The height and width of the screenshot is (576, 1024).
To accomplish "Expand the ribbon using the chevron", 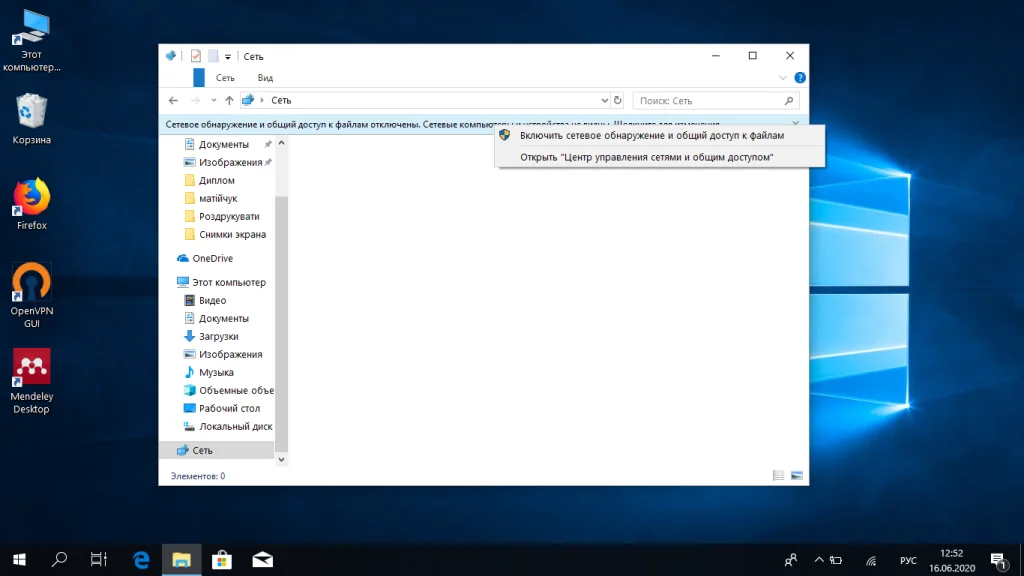I will (783, 78).
